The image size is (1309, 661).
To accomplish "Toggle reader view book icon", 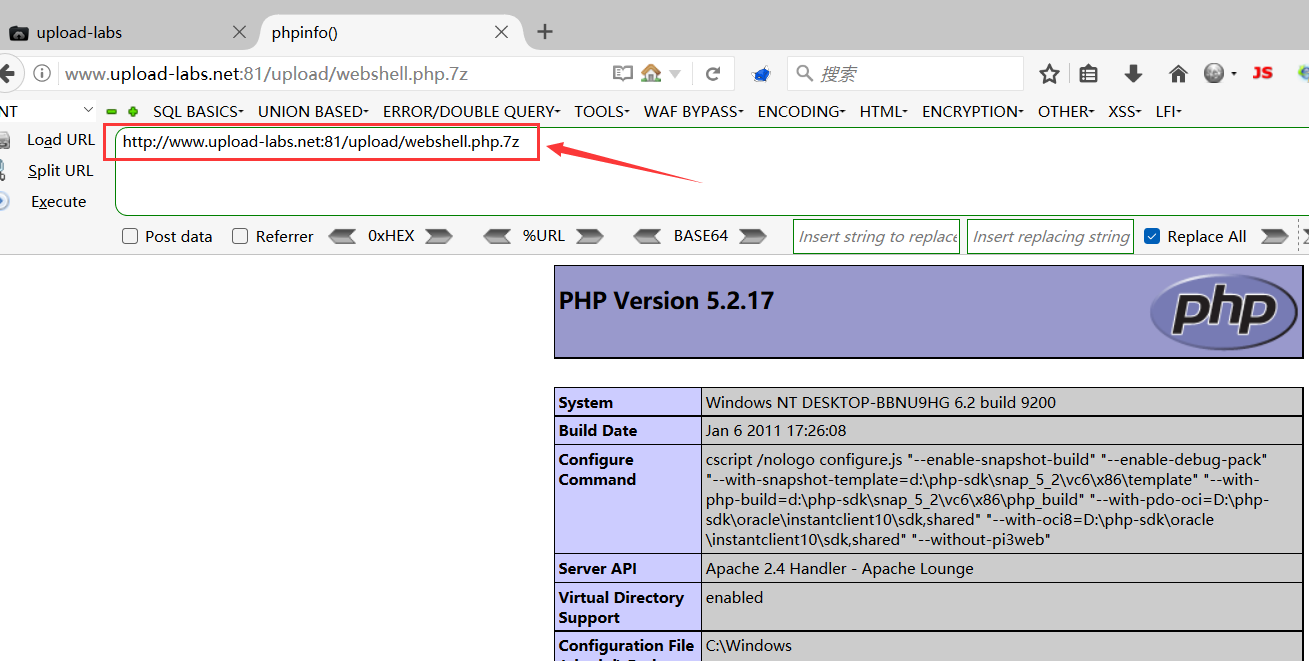I will click(623, 73).
